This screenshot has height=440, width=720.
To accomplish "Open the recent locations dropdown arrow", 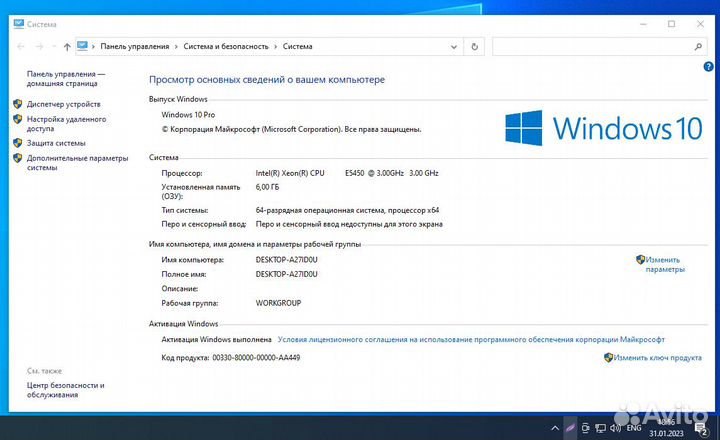I will click(x=54, y=46).
